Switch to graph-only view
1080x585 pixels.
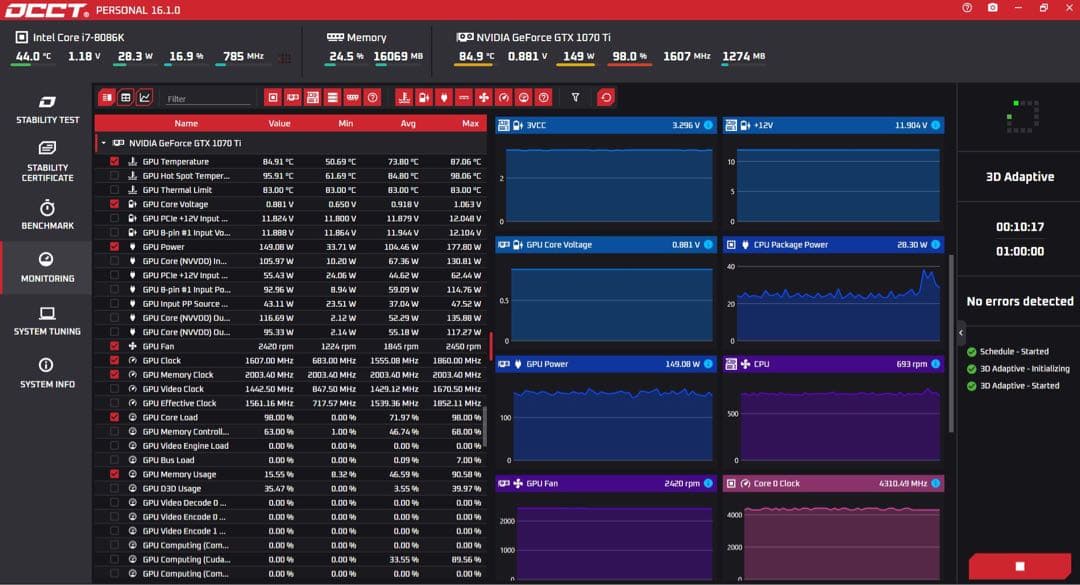coord(145,98)
